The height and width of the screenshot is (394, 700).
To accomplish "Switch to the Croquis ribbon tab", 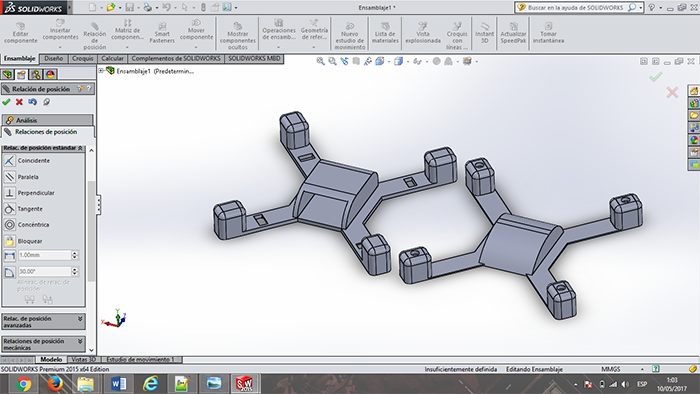I will click(x=83, y=58).
